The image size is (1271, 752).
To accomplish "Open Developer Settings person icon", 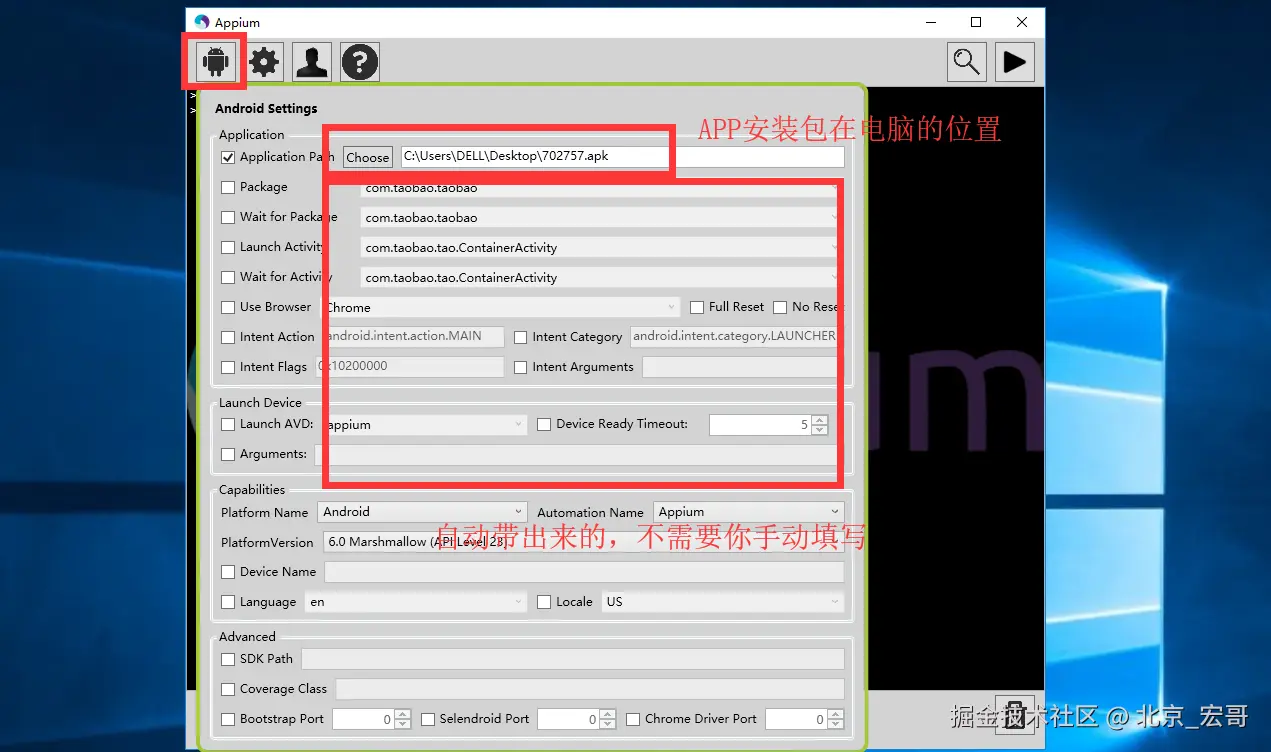I will click(312, 62).
